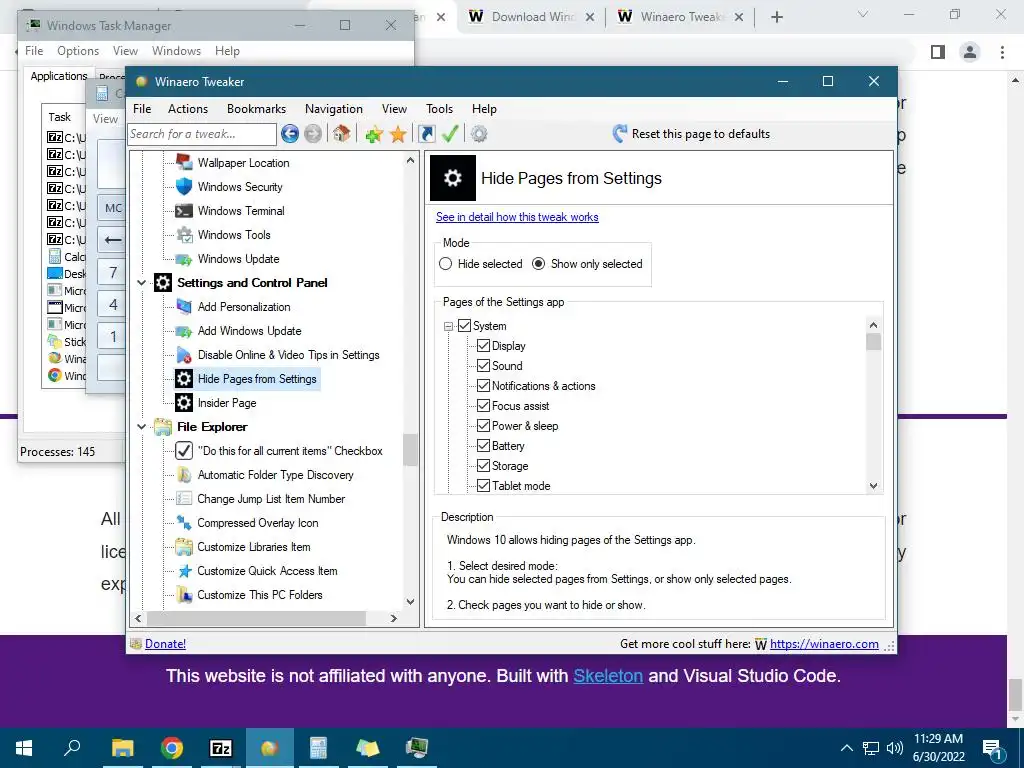Open See in detail how this tweak works link
The width and height of the screenshot is (1024, 768).
[517, 217]
